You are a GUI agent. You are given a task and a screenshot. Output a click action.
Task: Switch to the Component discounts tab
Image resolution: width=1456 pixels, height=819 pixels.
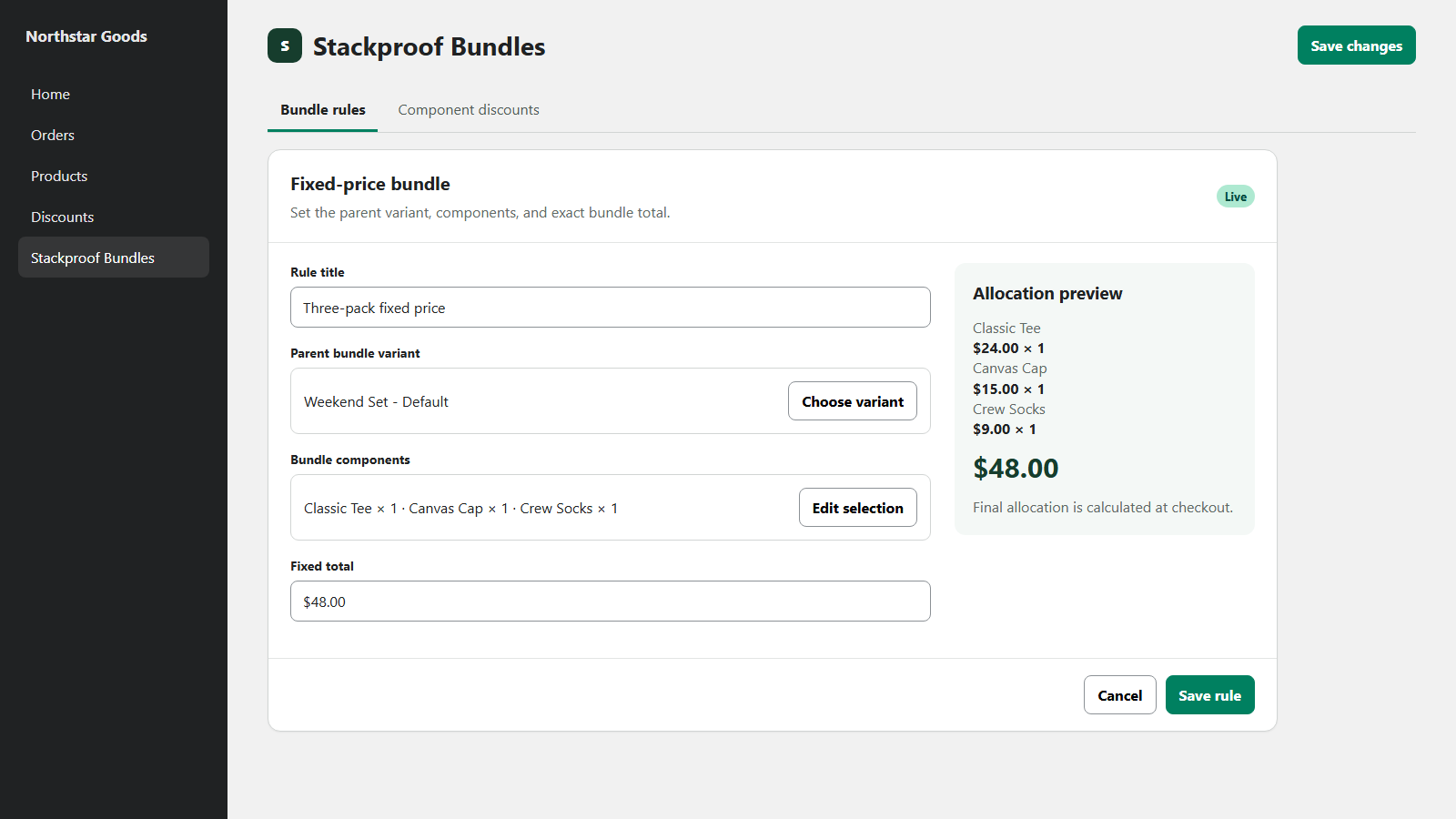pos(469,110)
